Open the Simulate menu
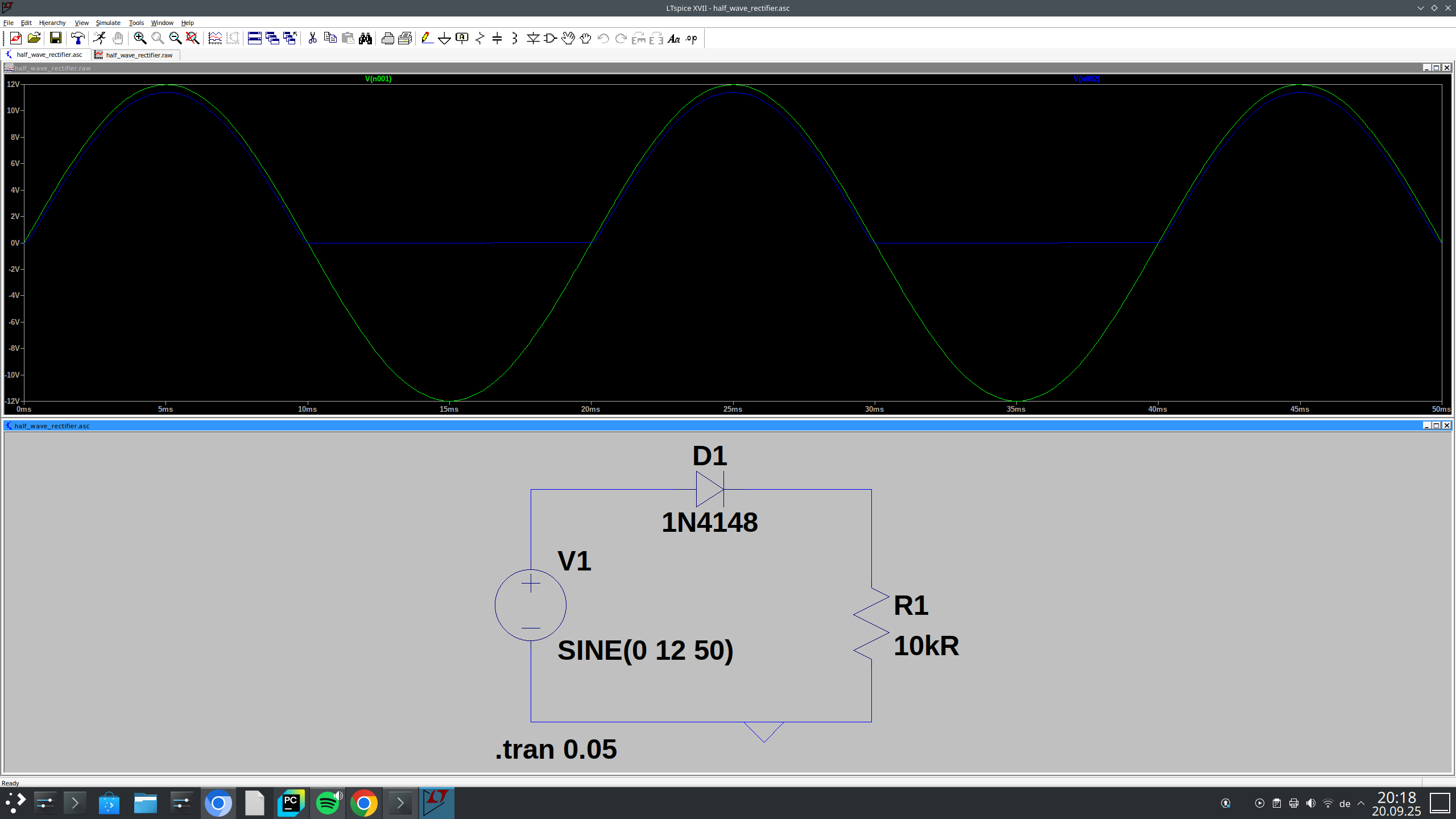 click(108, 23)
